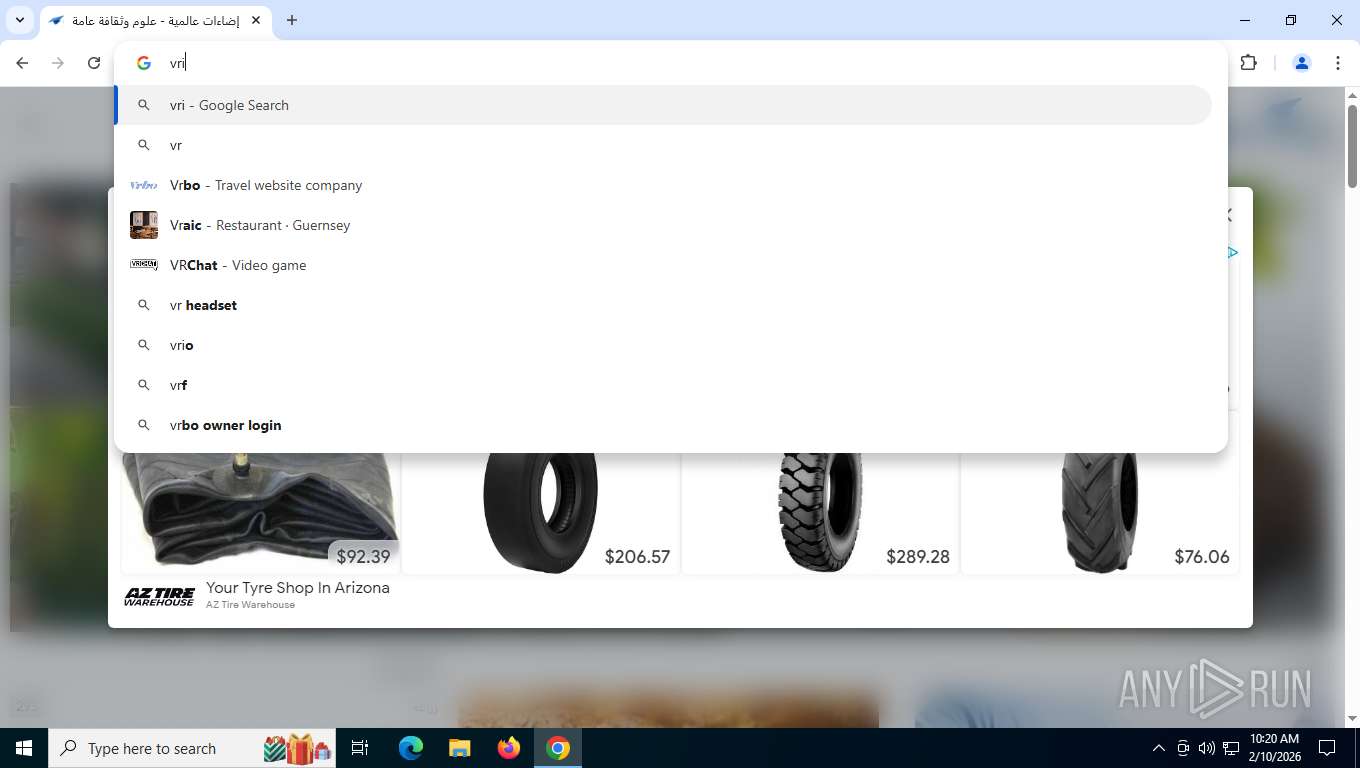Choose VRChat Video game suggestion

(663, 265)
